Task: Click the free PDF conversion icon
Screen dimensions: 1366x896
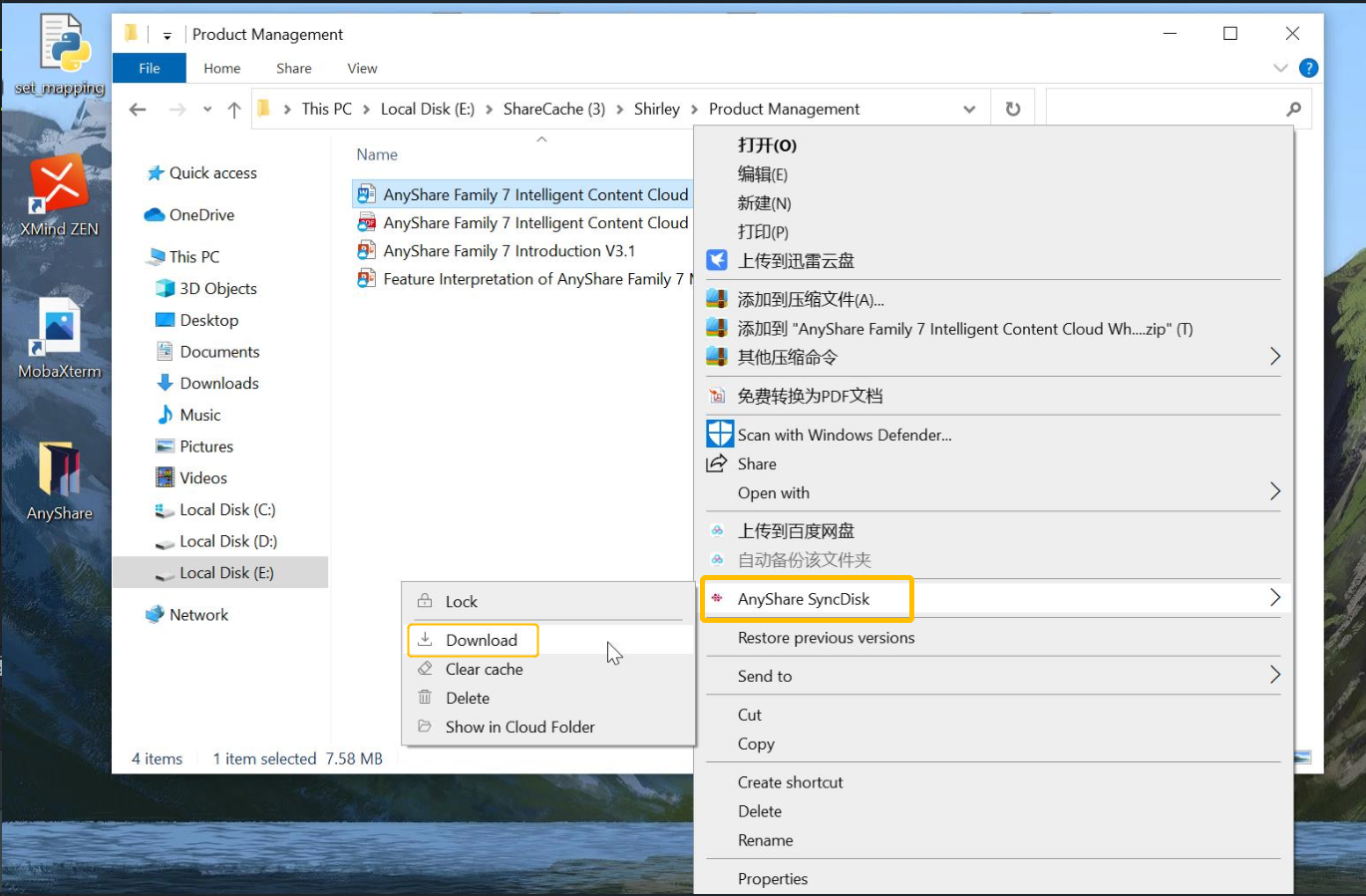Action: coord(717,396)
